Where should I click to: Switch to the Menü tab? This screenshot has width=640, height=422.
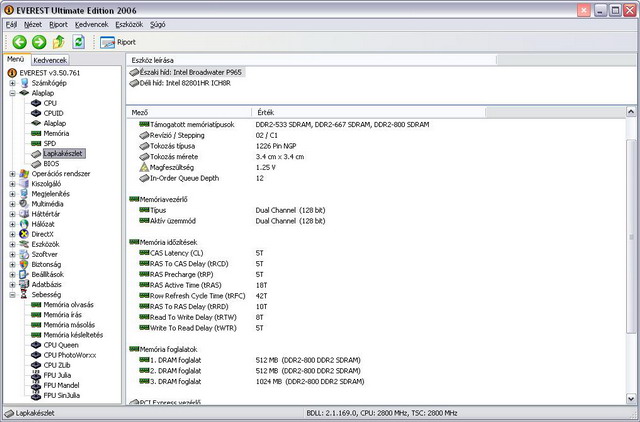point(16,59)
